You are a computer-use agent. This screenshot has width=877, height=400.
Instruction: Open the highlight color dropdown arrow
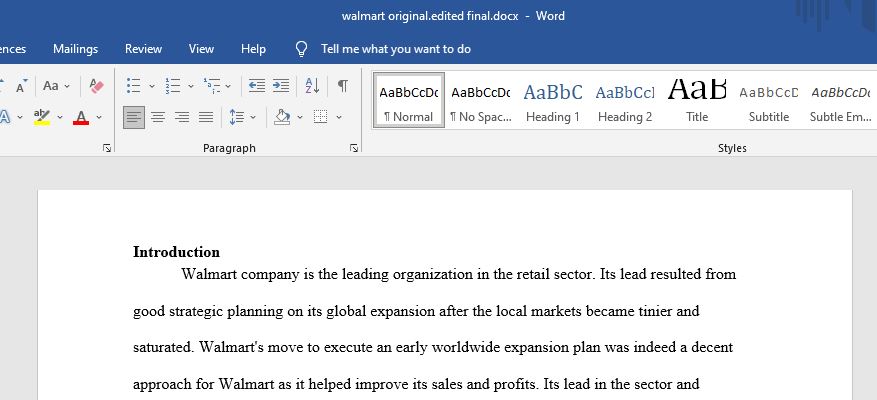tap(60, 117)
